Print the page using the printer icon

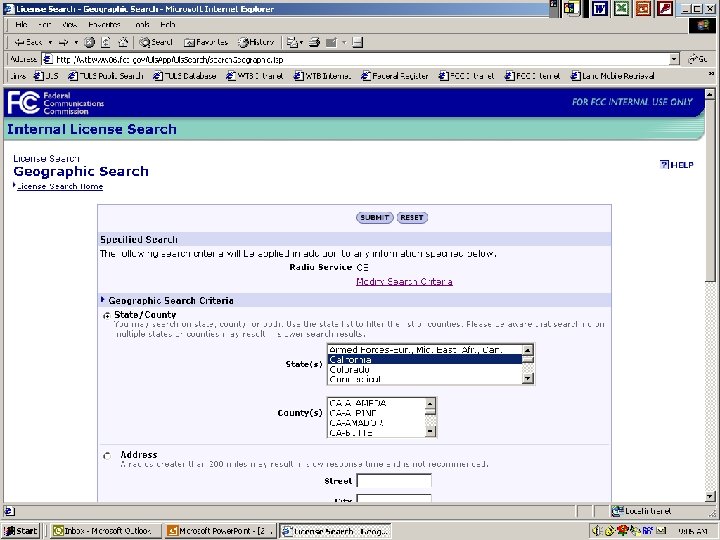(x=315, y=42)
